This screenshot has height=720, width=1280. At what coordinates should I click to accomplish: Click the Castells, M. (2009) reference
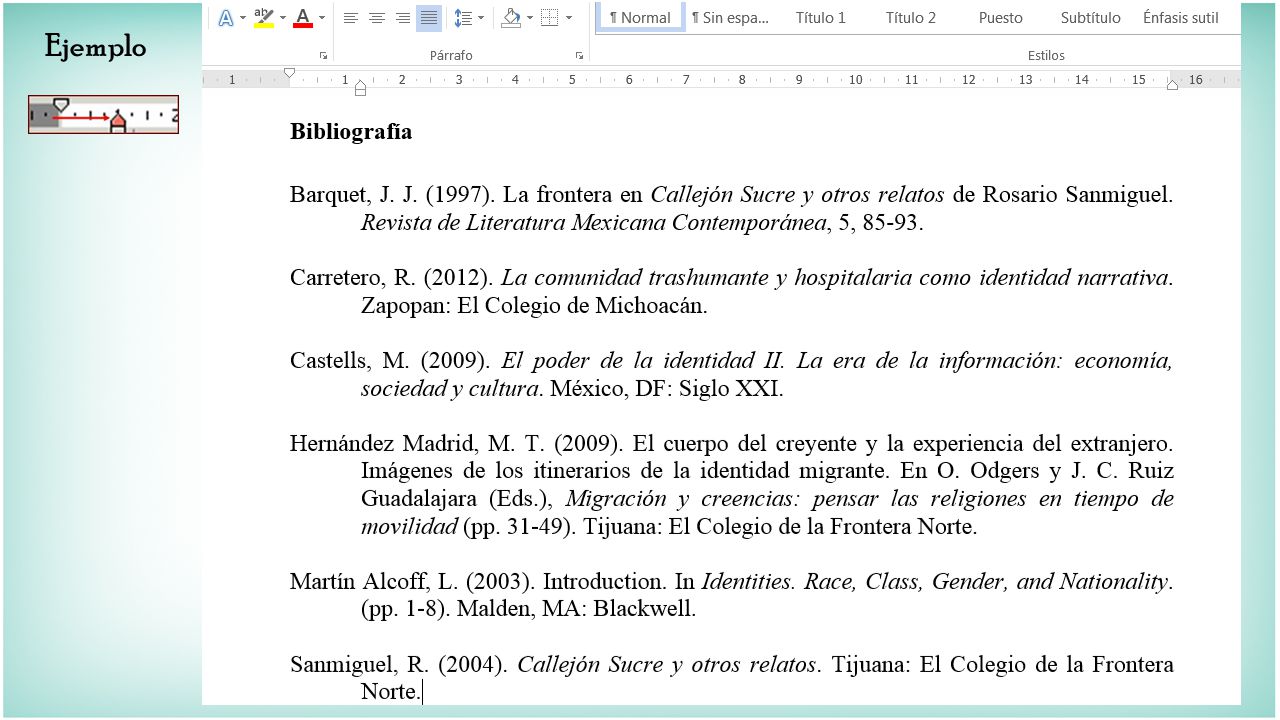pyautogui.click(x=732, y=374)
